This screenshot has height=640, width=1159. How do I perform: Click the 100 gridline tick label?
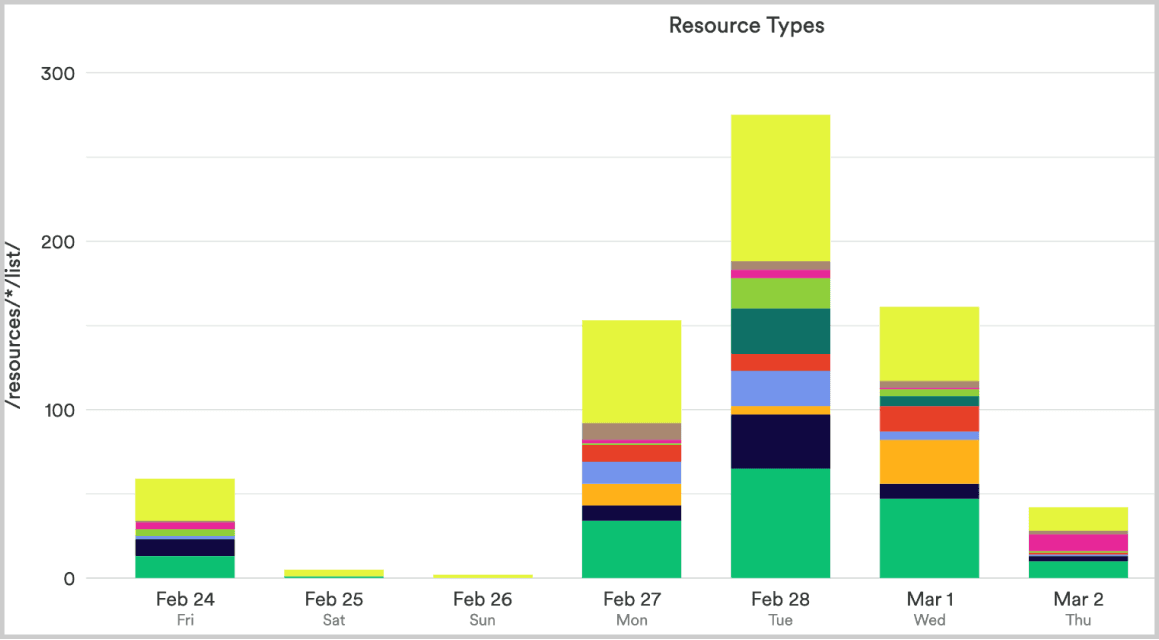tap(59, 409)
